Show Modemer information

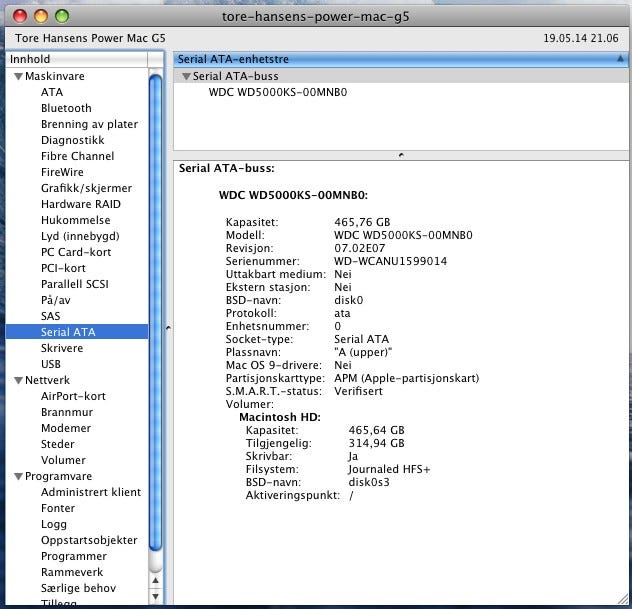(66, 428)
